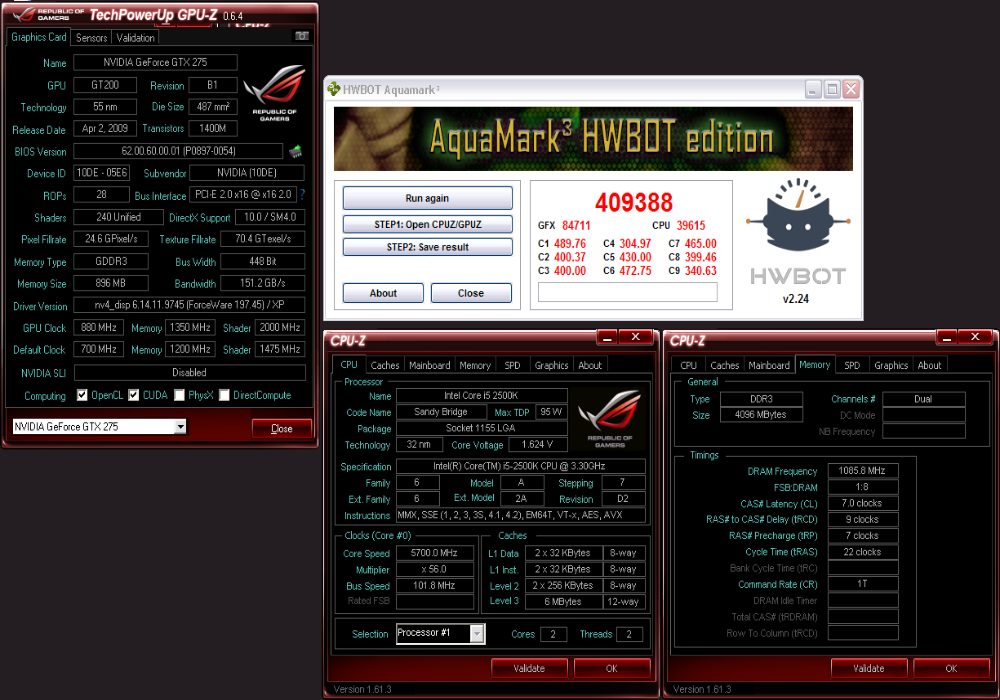Click the Threads count field in CPU-Z
Screen dimensions: 1000x700
[x=629, y=634]
